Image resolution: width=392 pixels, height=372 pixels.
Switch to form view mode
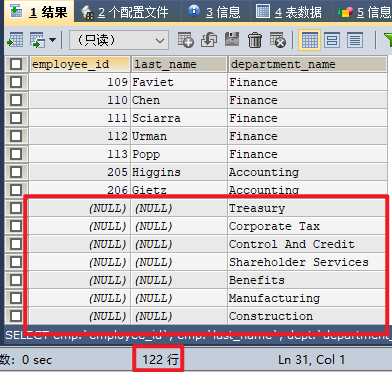[x=332, y=40]
